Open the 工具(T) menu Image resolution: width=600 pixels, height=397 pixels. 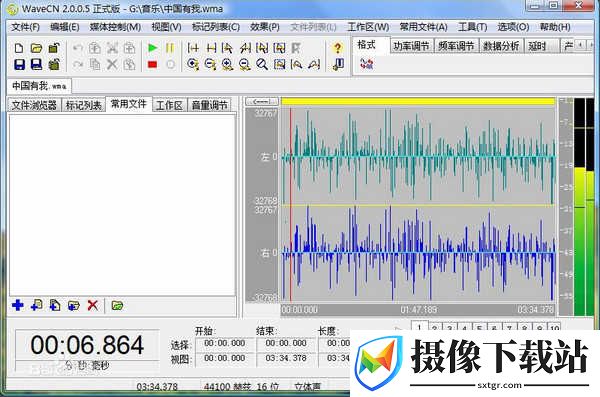[473, 27]
